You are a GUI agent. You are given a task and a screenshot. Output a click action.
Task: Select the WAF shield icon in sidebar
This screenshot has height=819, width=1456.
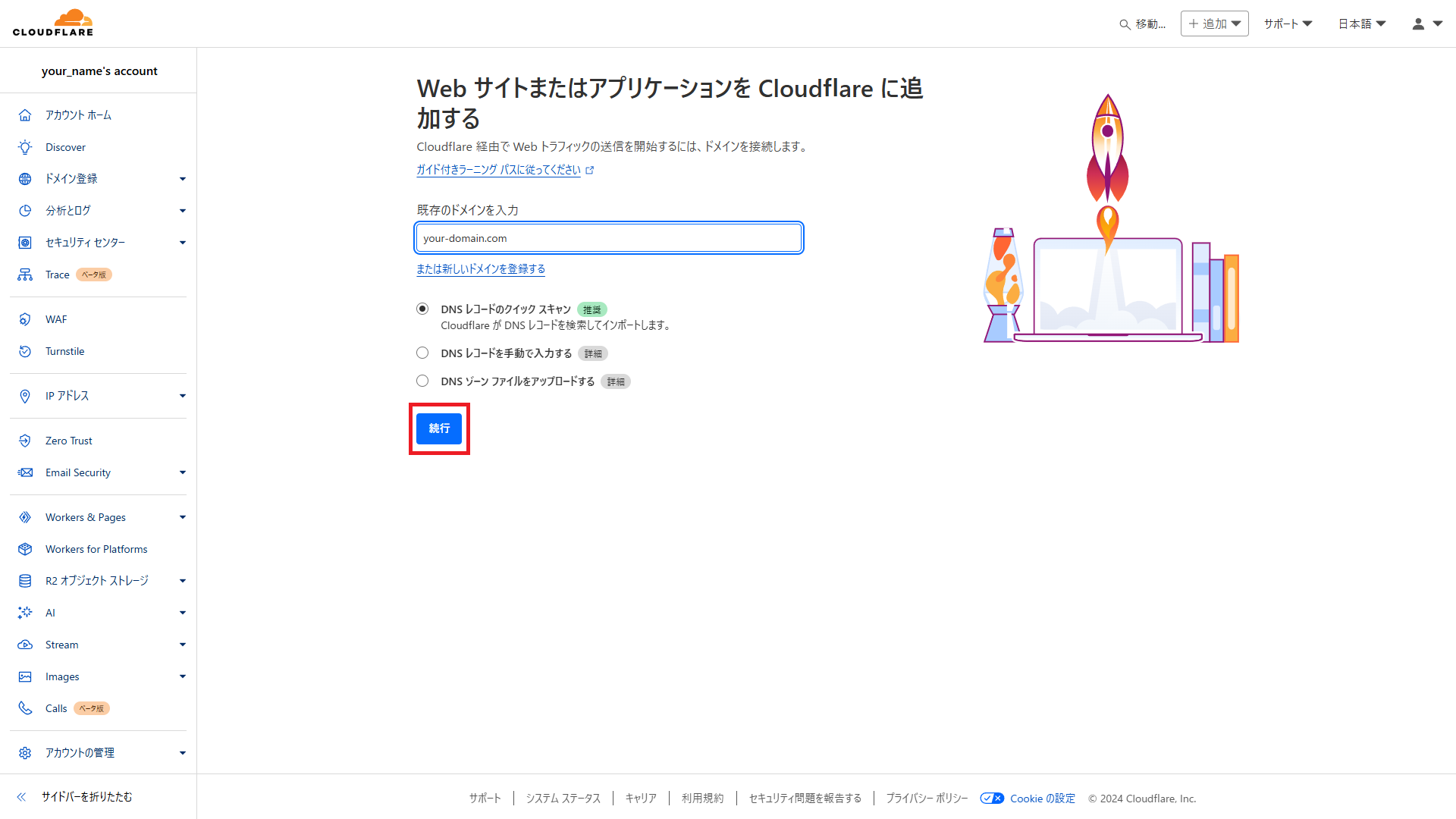25,318
